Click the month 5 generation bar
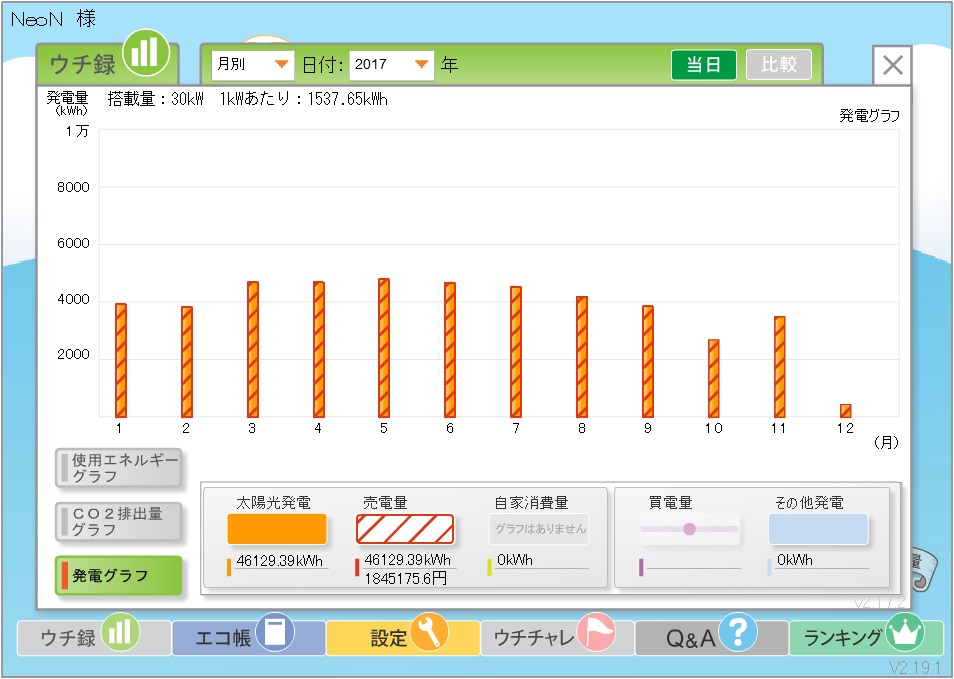Image resolution: width=954 pixels, height=679 pixels. (384, 348)
